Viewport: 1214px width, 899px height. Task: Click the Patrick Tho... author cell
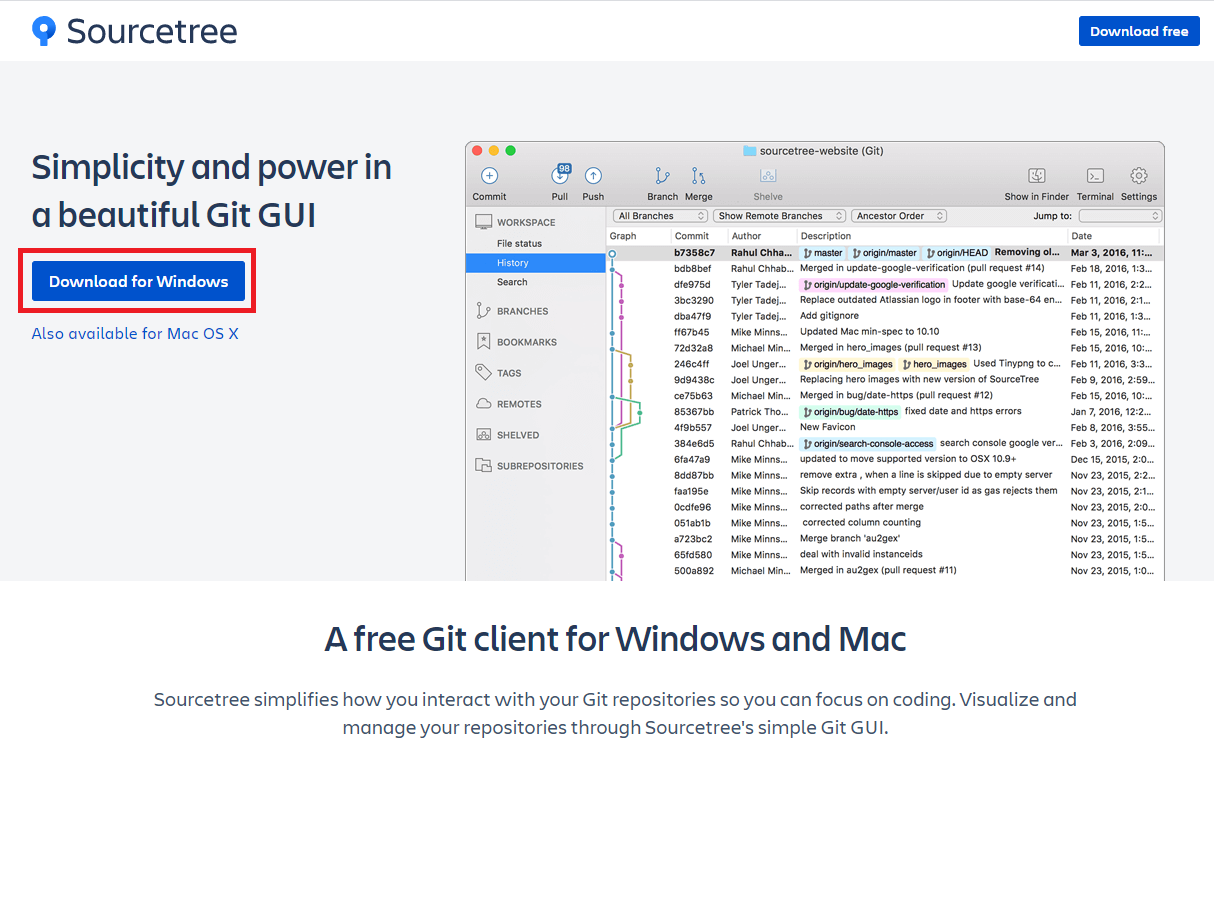click(761, 412)
